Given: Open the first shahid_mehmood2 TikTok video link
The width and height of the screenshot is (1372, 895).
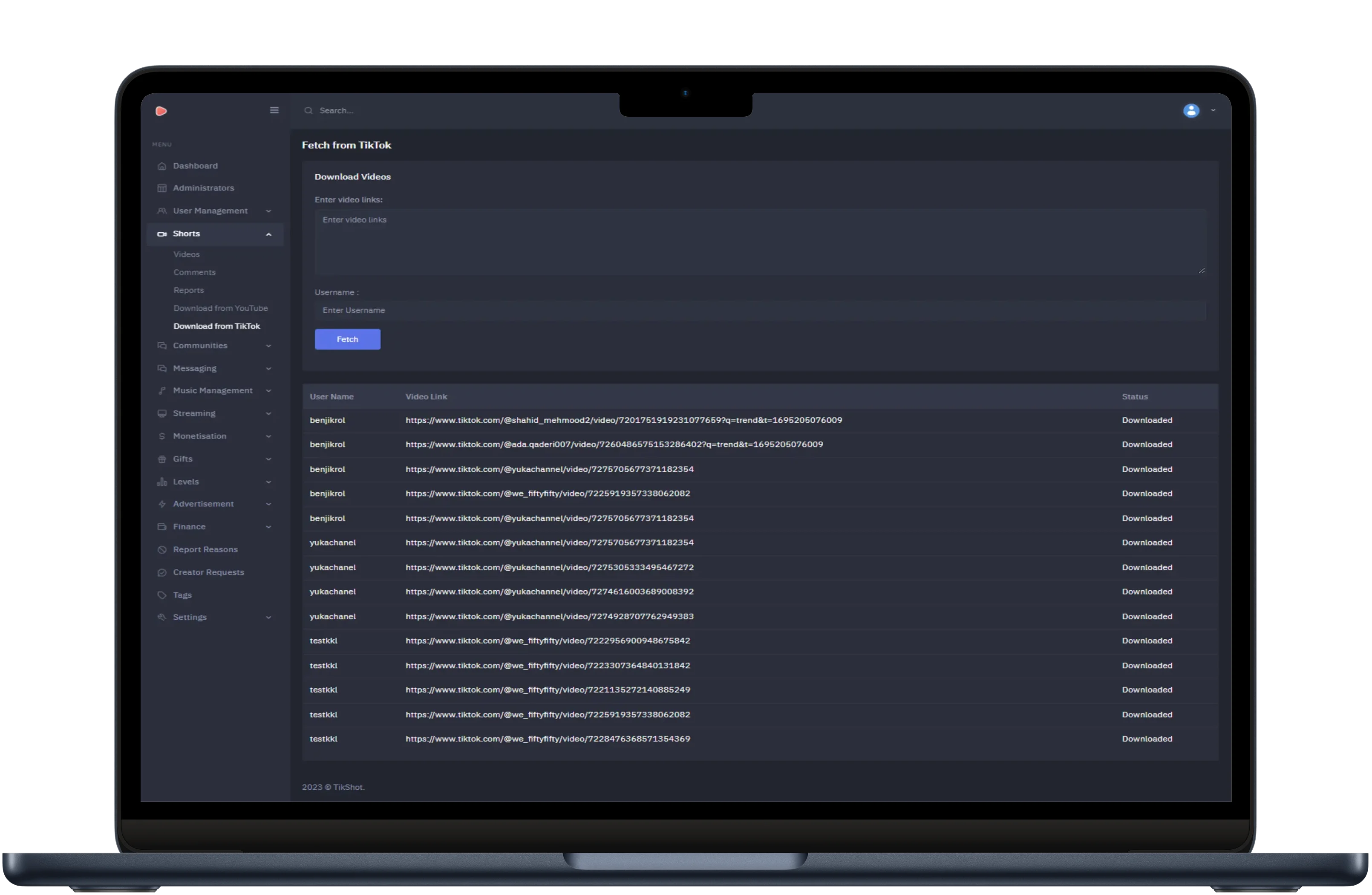Looking at the screenshot, I should click(x=624, y=420).
